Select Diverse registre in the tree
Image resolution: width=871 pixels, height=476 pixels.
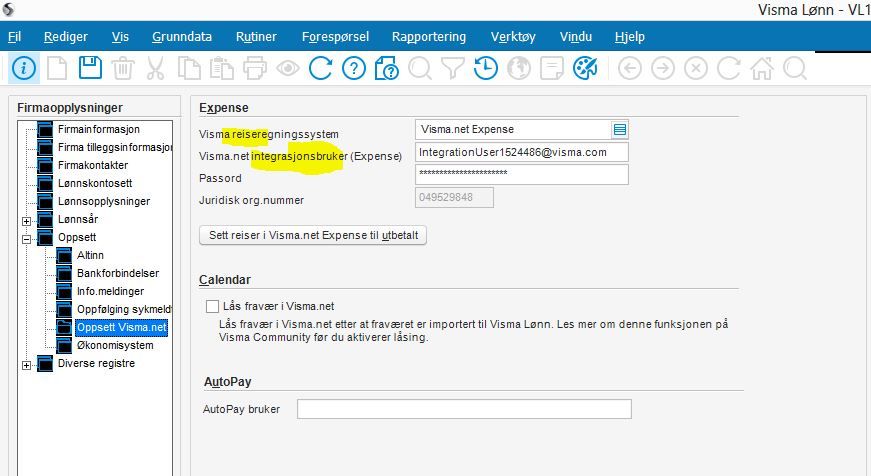pyautogui.click(x=96, y=363)
